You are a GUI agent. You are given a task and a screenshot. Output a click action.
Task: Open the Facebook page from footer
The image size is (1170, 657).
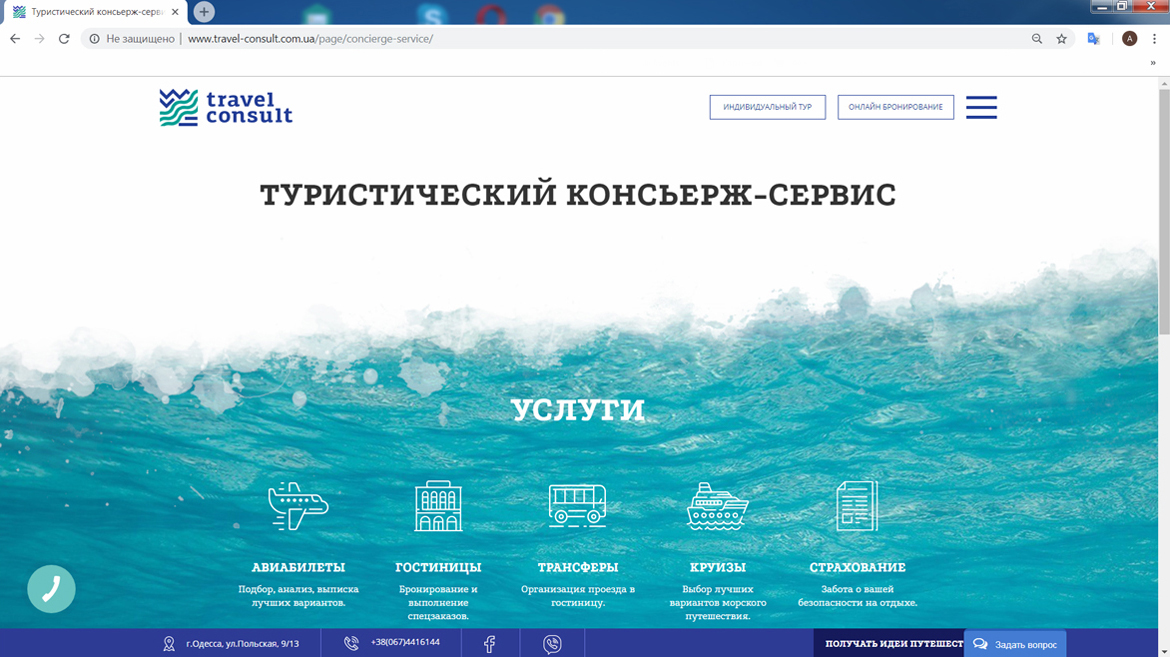tap(489, 644)
